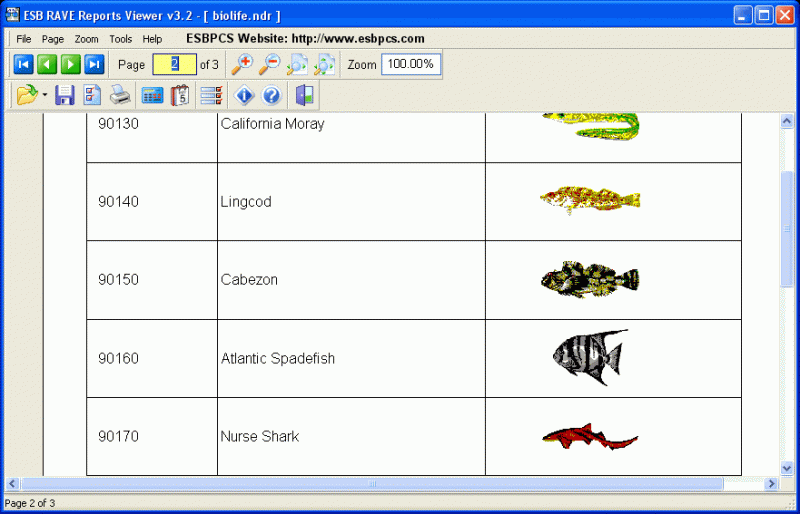Image resolution: width=800 pixels, height=514 pixels.
Task: Click the vertical scrollbar down arrow
Action: (x=787, y=466)
